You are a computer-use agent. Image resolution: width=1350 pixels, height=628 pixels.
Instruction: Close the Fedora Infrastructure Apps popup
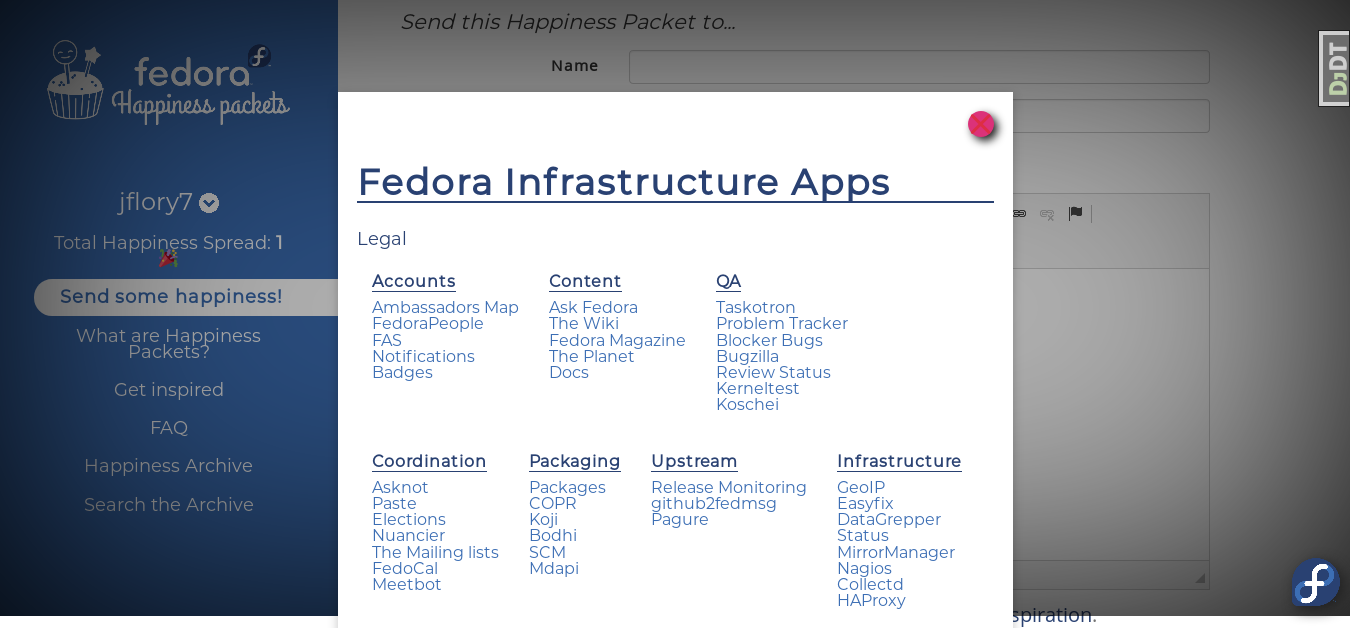[981, 124]
